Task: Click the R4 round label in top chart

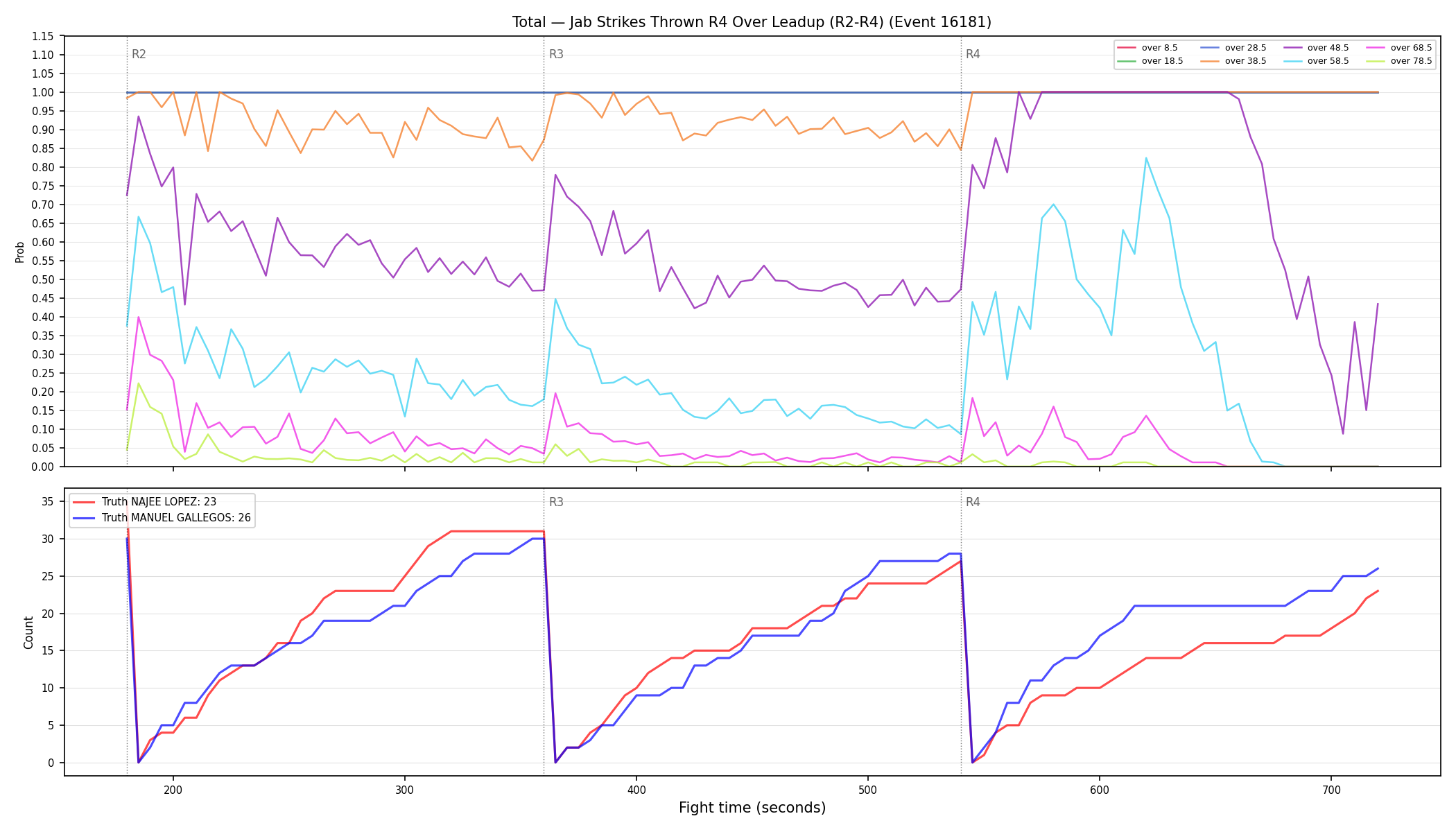Action: pos(973,54)
